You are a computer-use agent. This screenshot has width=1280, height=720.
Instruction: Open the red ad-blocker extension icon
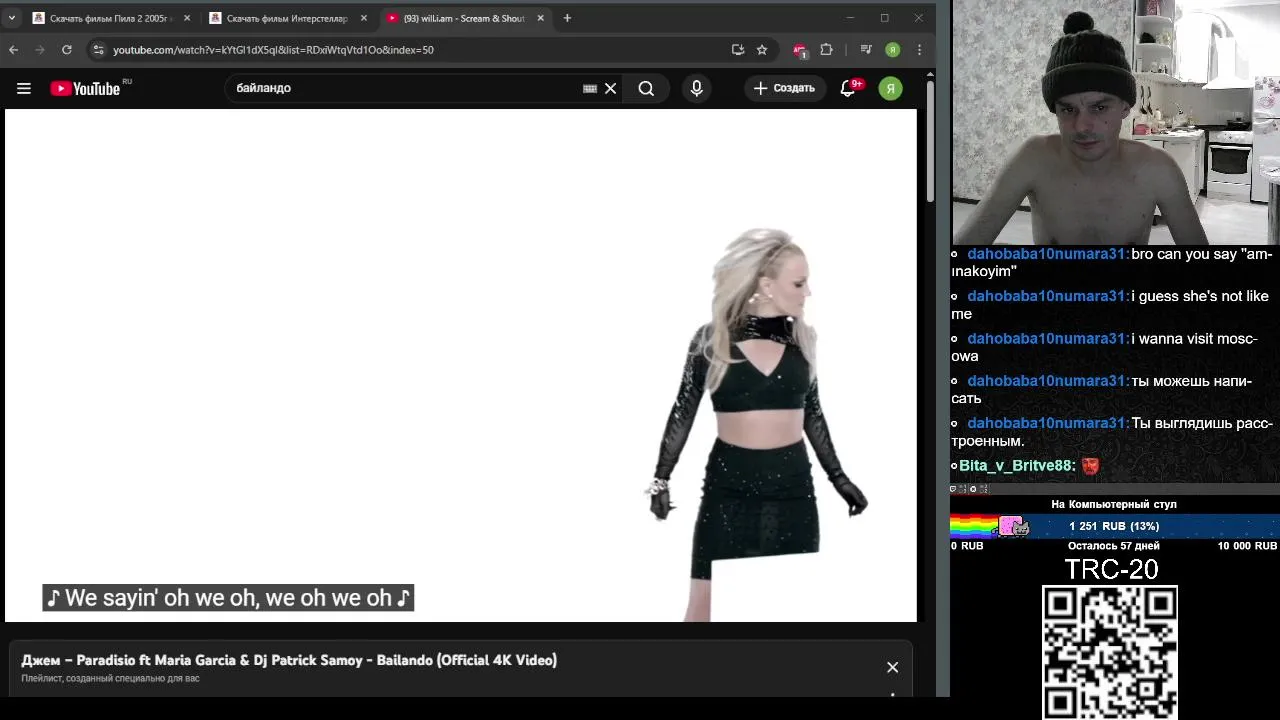coord(800,50)
